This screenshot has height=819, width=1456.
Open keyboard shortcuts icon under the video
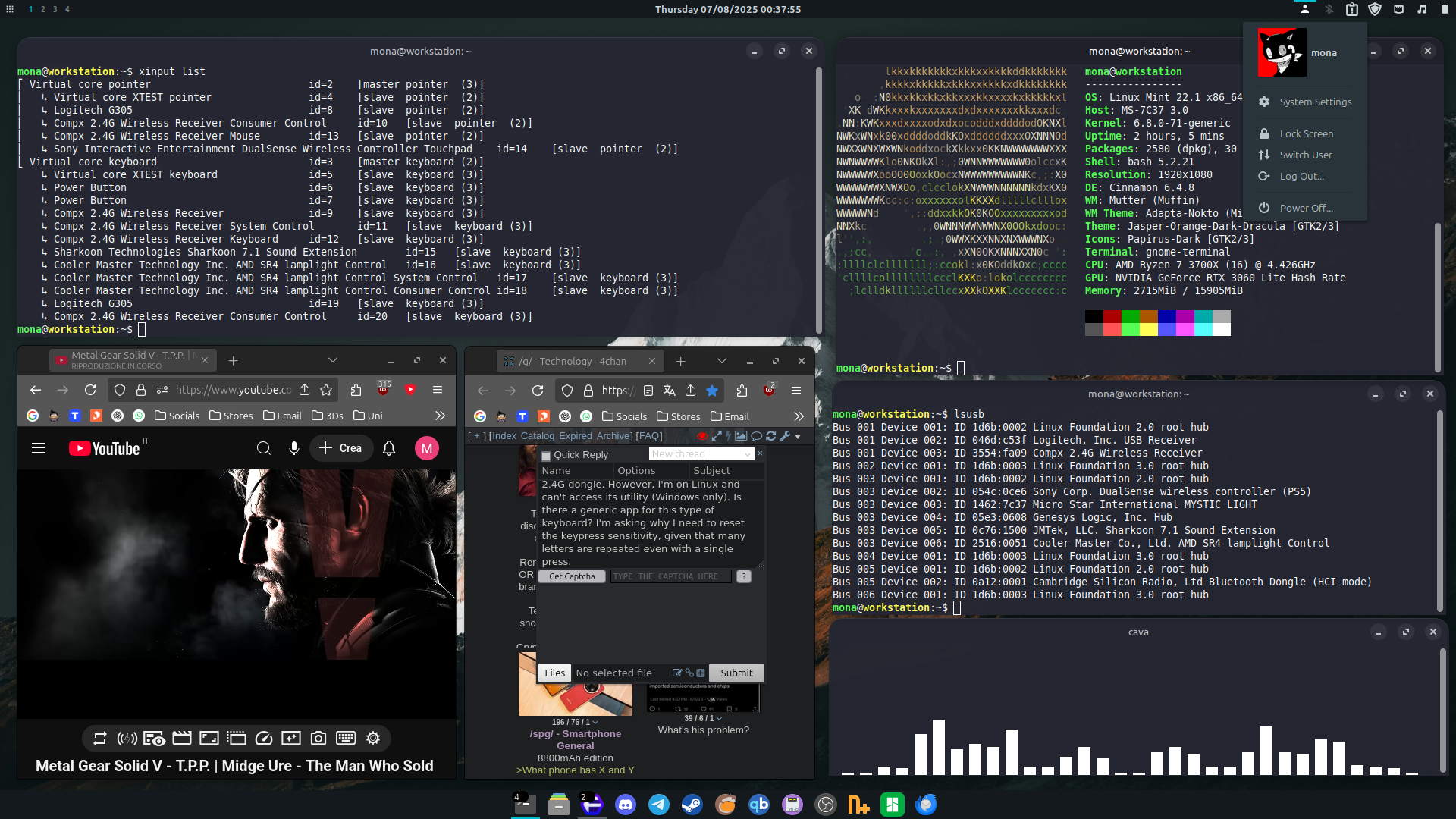pyautogui.click(x=346, y=739)
